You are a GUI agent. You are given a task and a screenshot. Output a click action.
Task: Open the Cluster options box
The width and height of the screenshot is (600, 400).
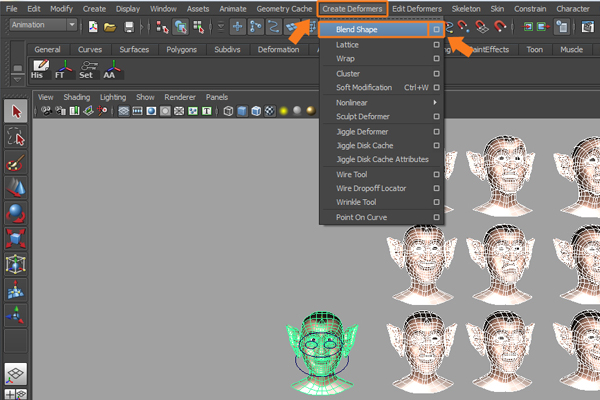436,73
